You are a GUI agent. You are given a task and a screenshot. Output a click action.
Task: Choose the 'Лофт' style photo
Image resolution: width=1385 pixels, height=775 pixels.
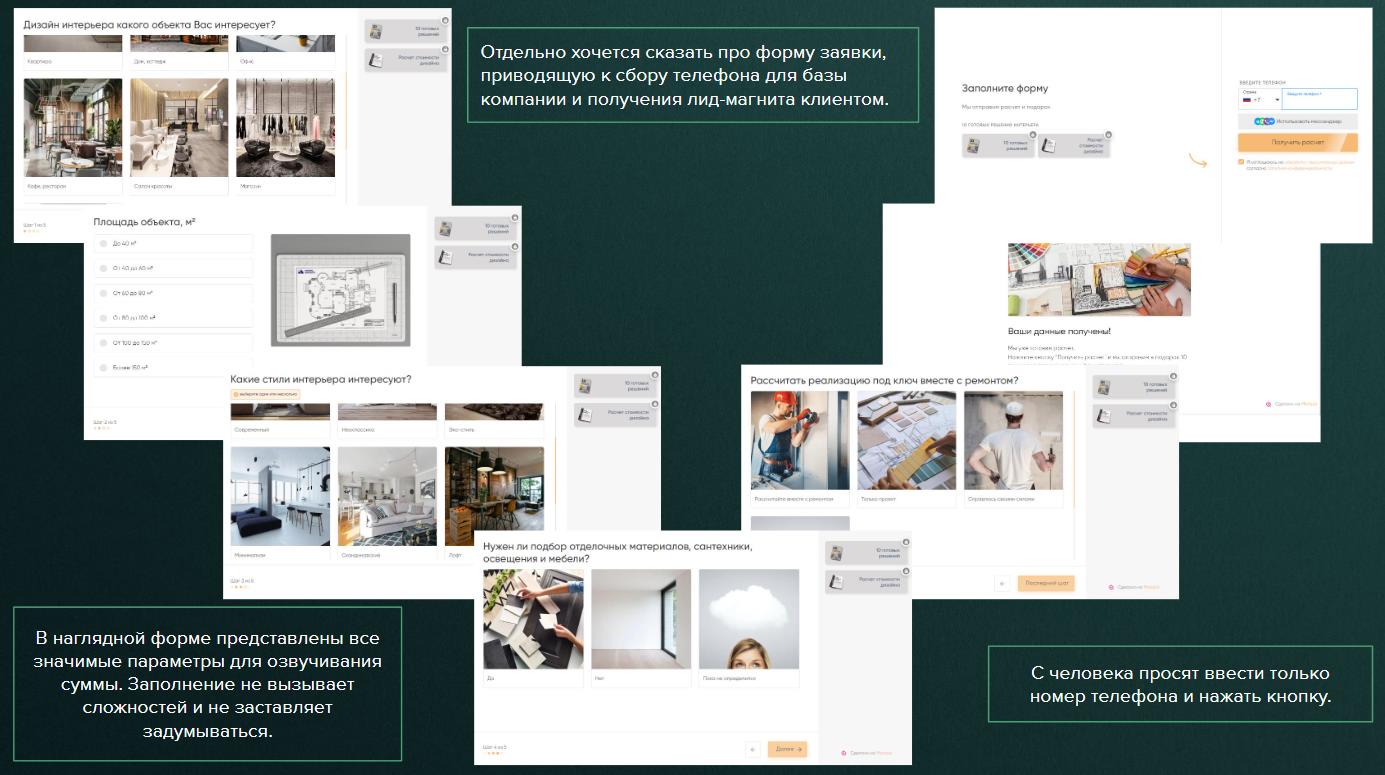tap(494, 496)
